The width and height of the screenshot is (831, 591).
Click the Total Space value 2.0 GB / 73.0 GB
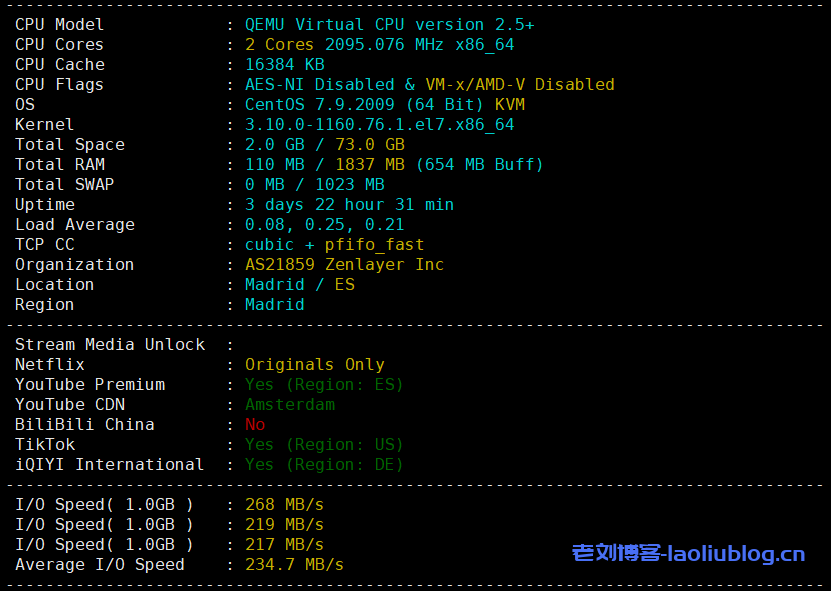click(324, 144)
